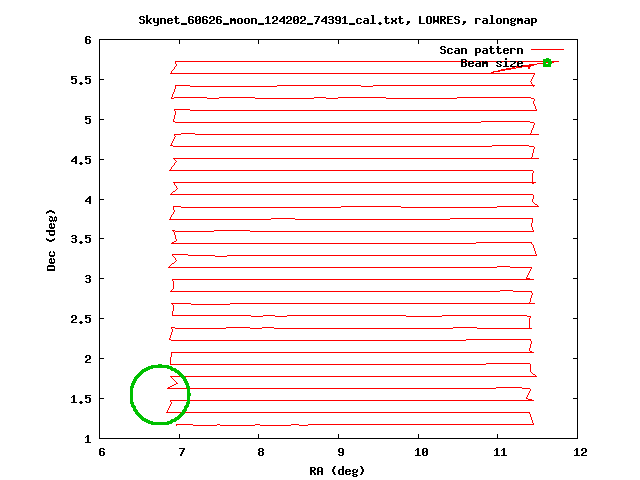This screenshot has height=480, width=640.
Task: Click the y-axis tick label 3.5
Action: 81,239
